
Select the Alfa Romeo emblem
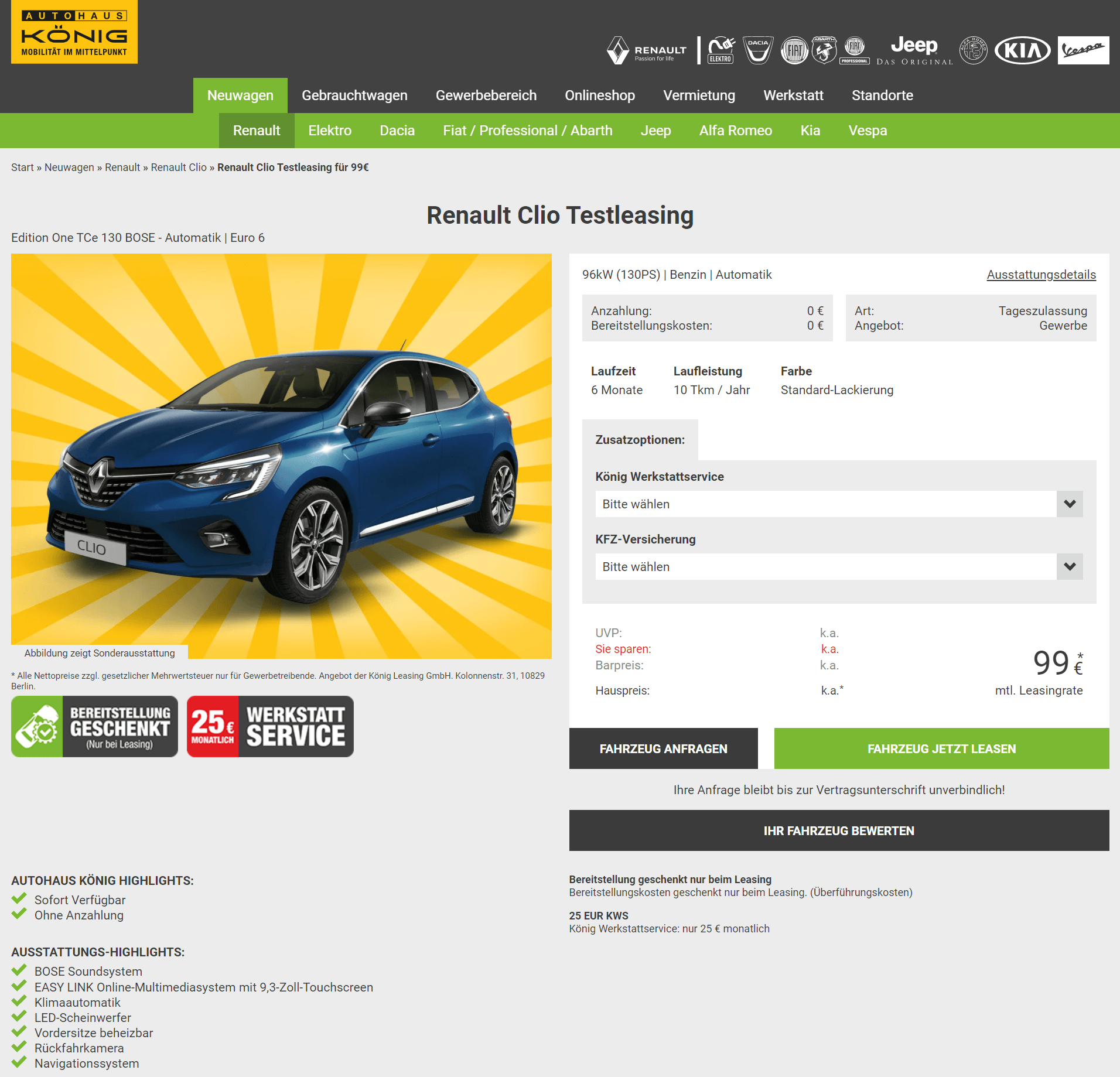tap(974, 50)
